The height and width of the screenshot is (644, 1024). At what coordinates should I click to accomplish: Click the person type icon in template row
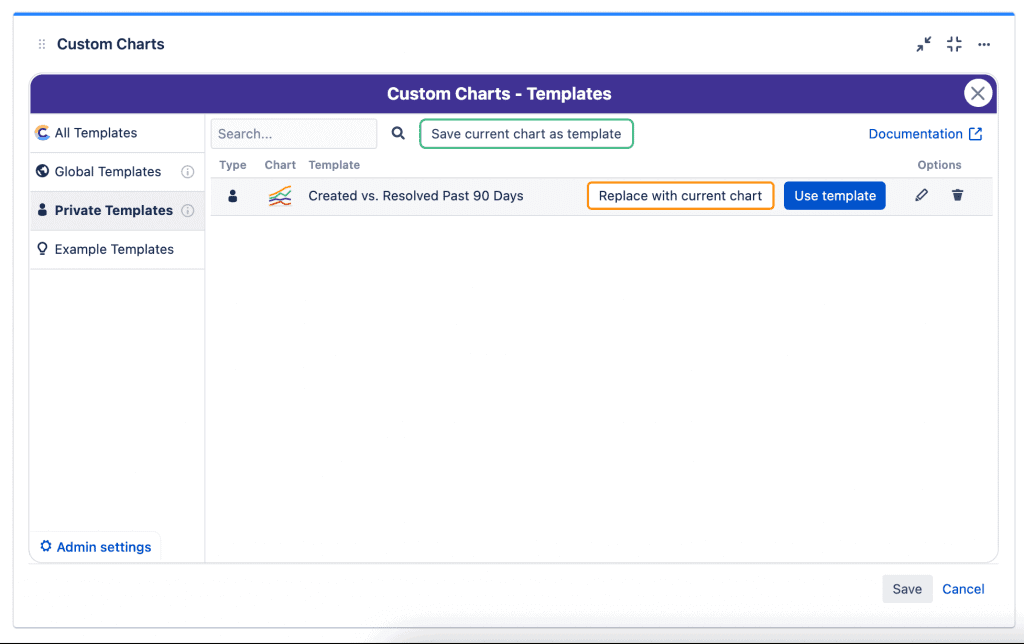[x=233, y=196]
